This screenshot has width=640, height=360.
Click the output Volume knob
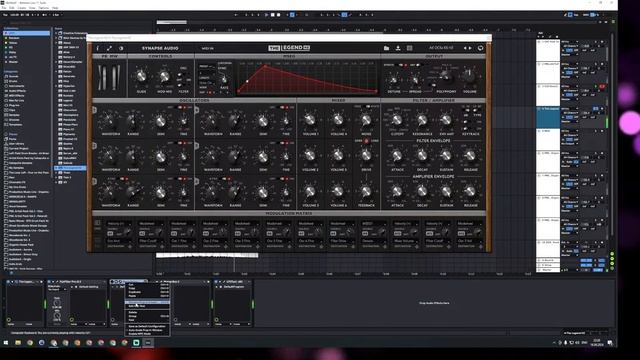(x=469, y=76)
